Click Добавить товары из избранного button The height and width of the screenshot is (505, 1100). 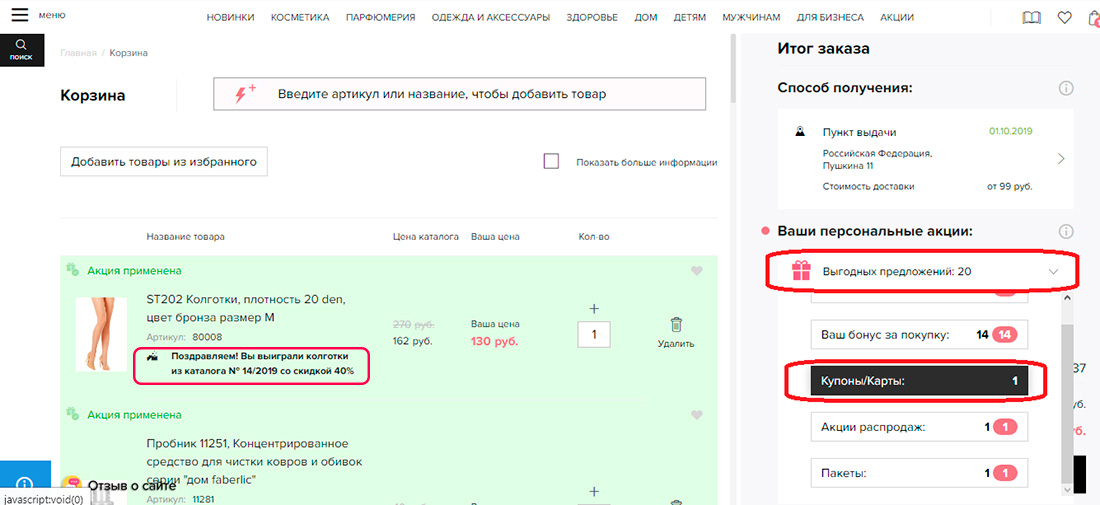pos(163,162)
